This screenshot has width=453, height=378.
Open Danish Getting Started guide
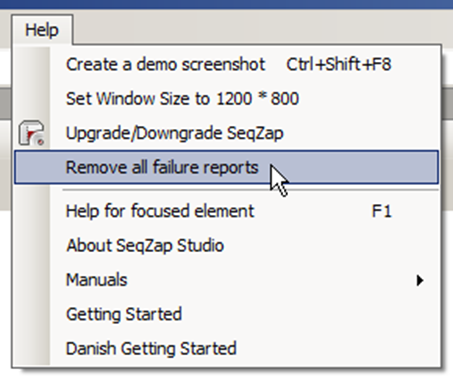(151, 349)
